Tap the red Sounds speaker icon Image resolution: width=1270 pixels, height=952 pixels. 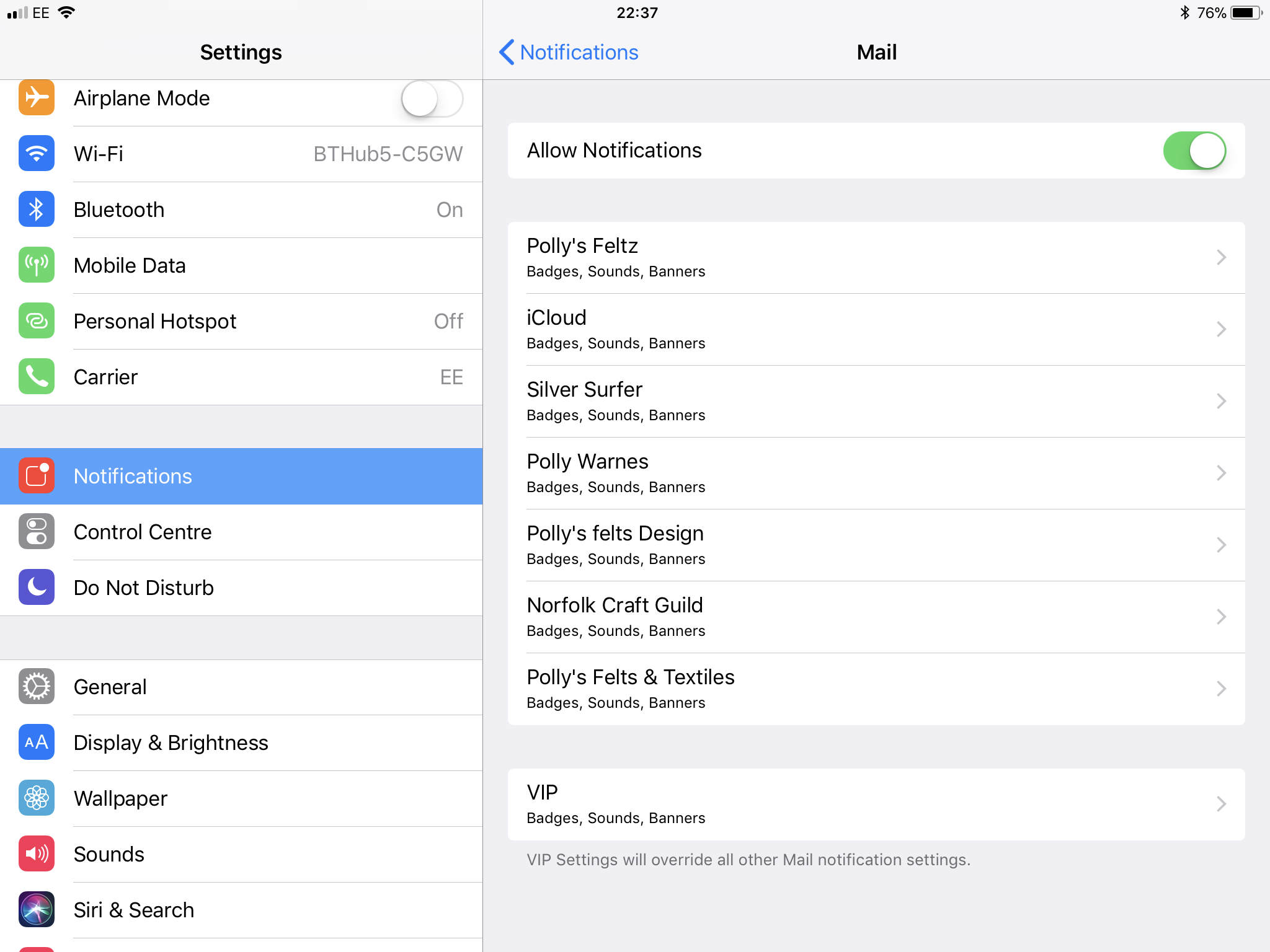coord(37,854)
